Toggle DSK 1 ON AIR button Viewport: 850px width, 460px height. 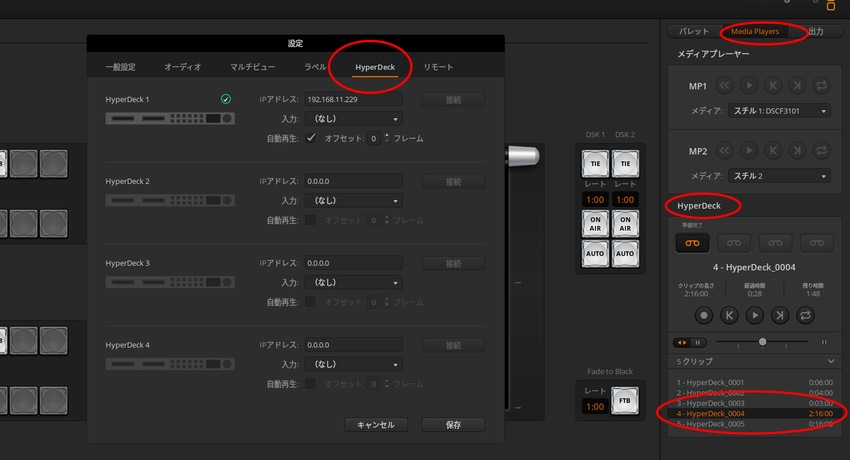595,224
